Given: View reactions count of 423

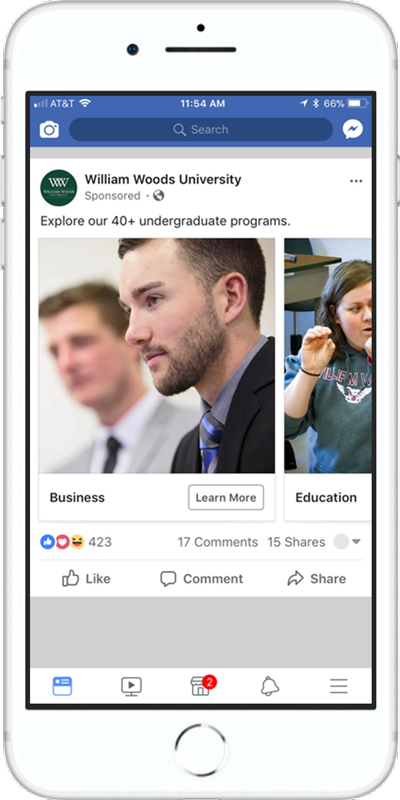Looking at the screenshot, I should [76, 542].
